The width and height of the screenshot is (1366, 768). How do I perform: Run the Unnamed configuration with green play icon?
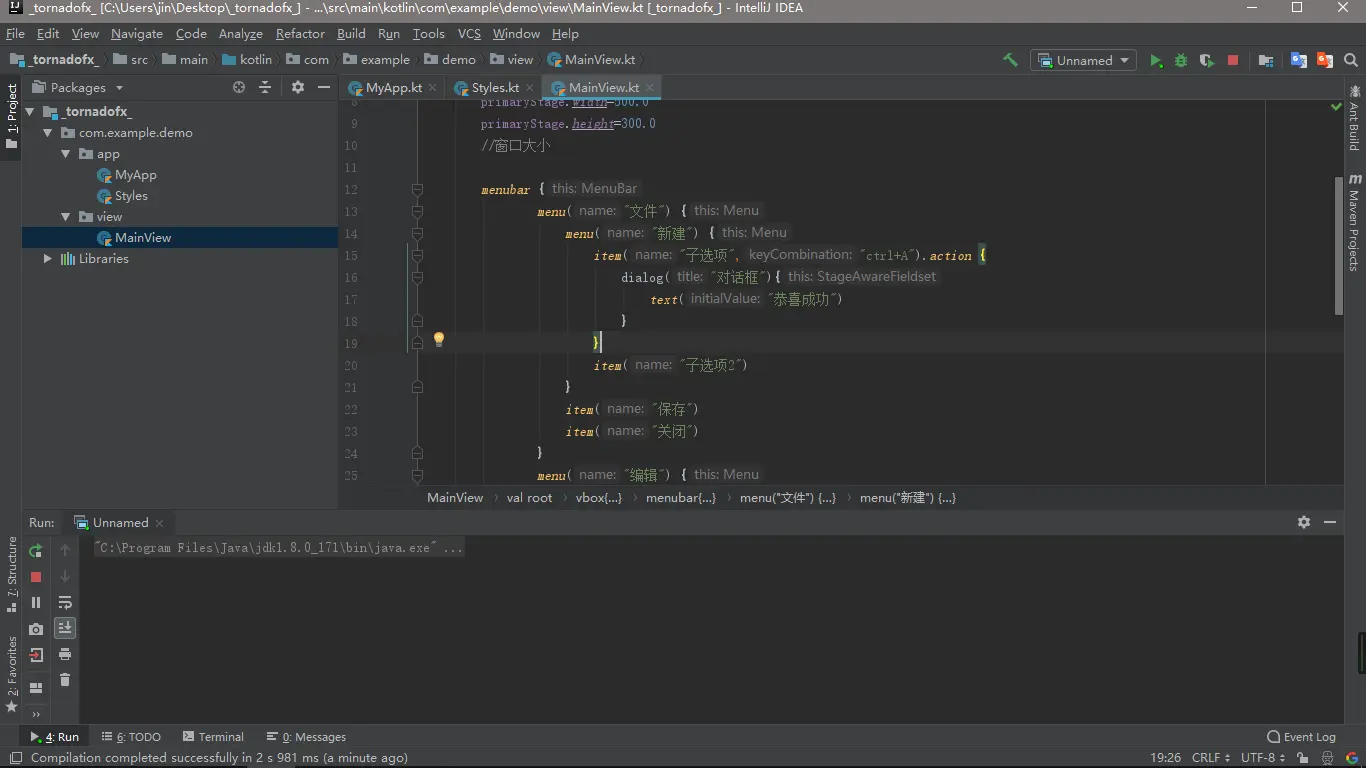(x=1156, y=60)
